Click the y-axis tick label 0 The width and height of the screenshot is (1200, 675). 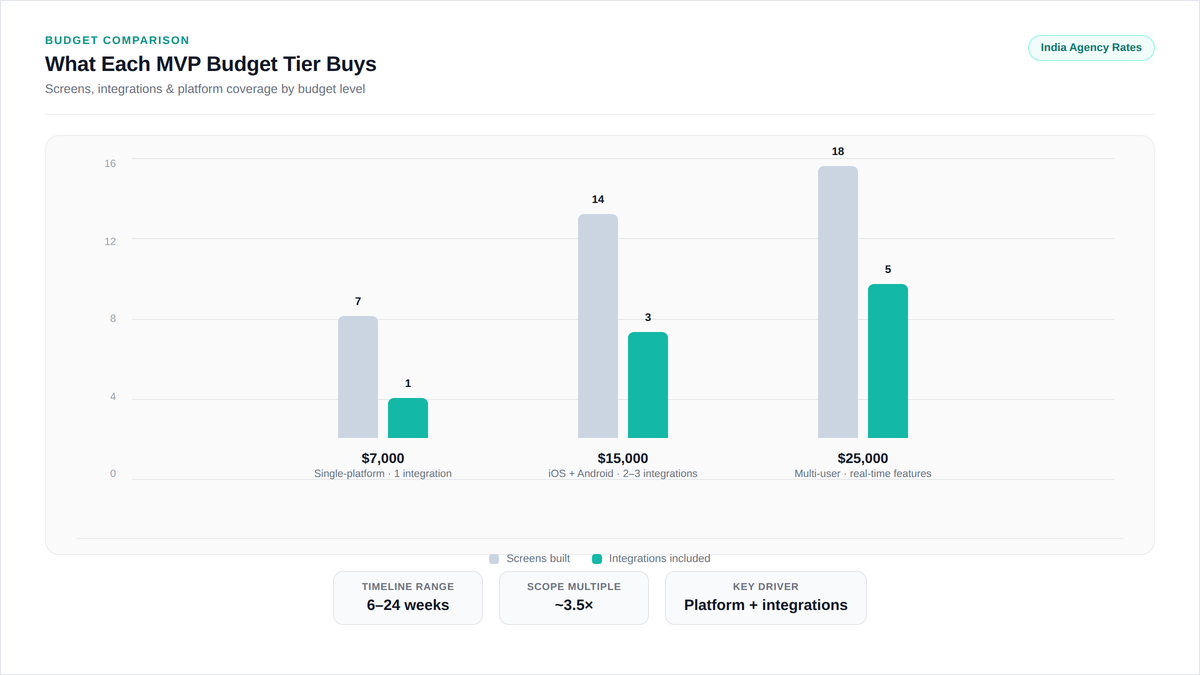coord(113,474)
